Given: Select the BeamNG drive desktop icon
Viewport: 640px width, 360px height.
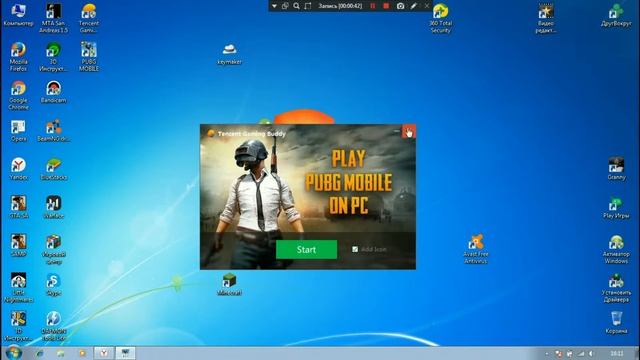Looking at the screenshot, I should pyautogui.click(x=53, y=131).
